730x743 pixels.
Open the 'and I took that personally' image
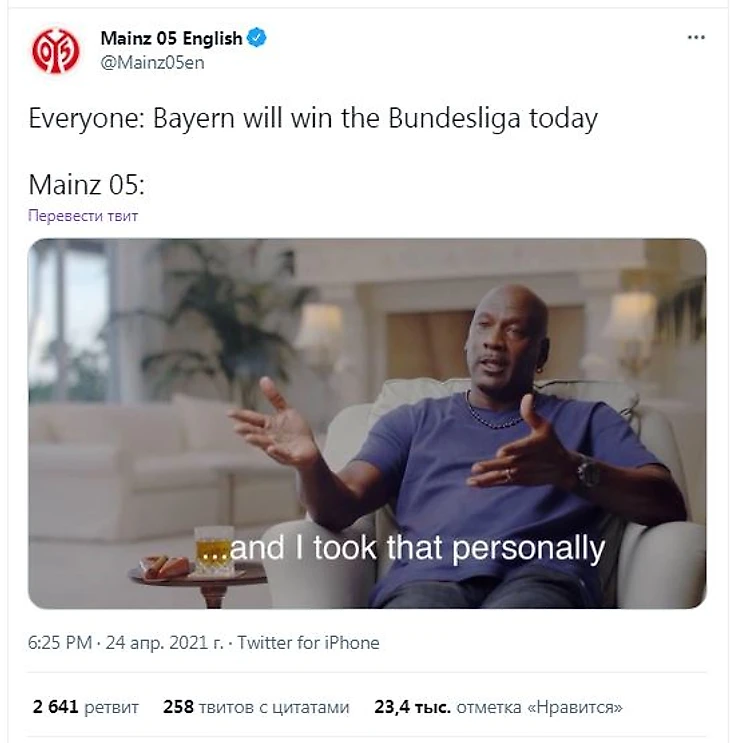click(367, 423)
